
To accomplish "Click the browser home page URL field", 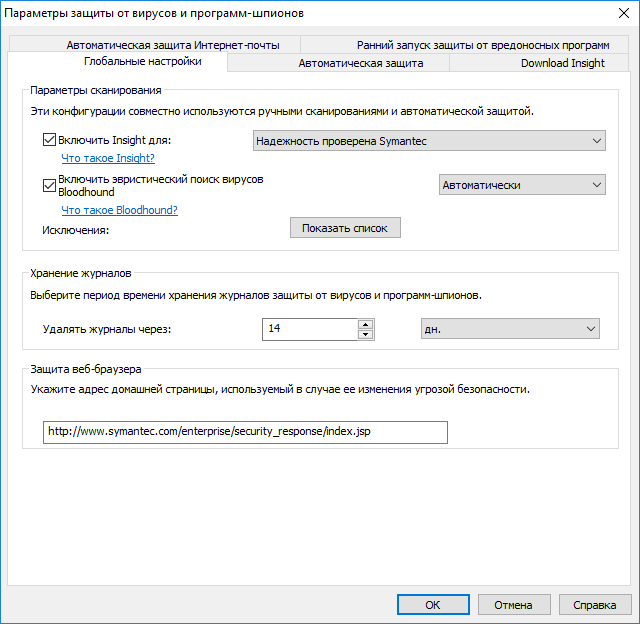I will 245,431.
